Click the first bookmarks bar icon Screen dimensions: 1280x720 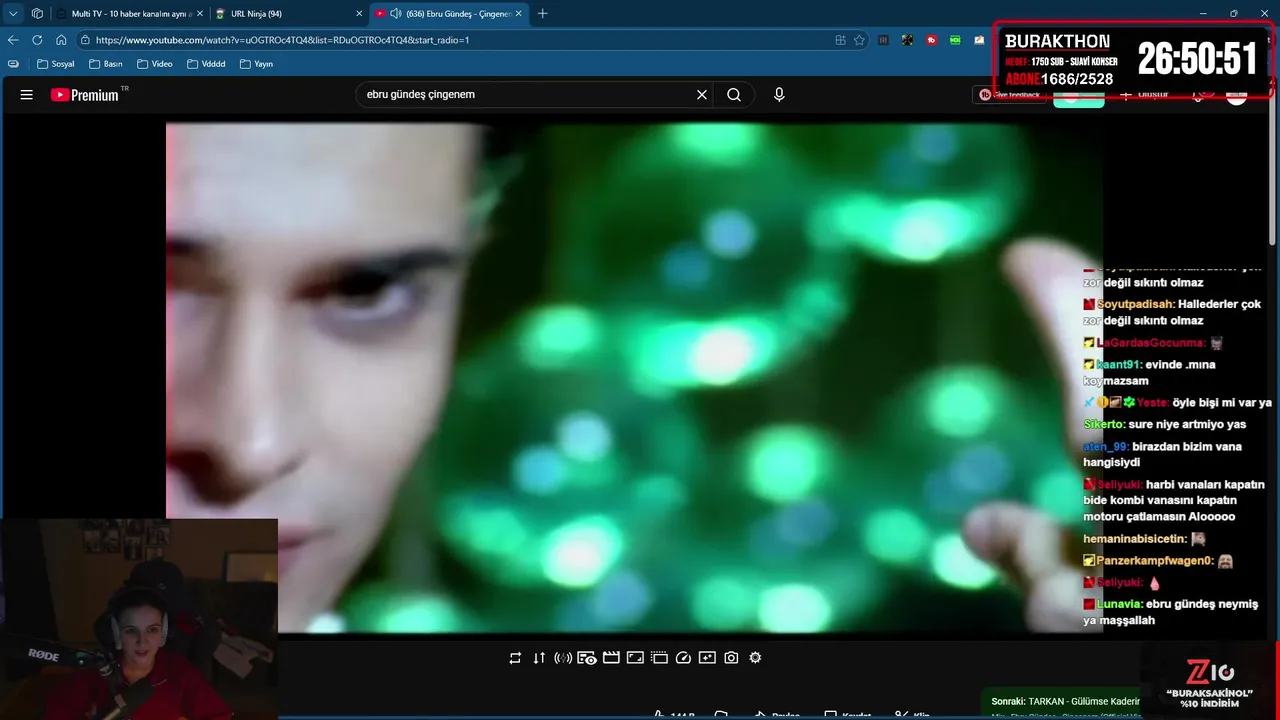click(x=13, y=64)
